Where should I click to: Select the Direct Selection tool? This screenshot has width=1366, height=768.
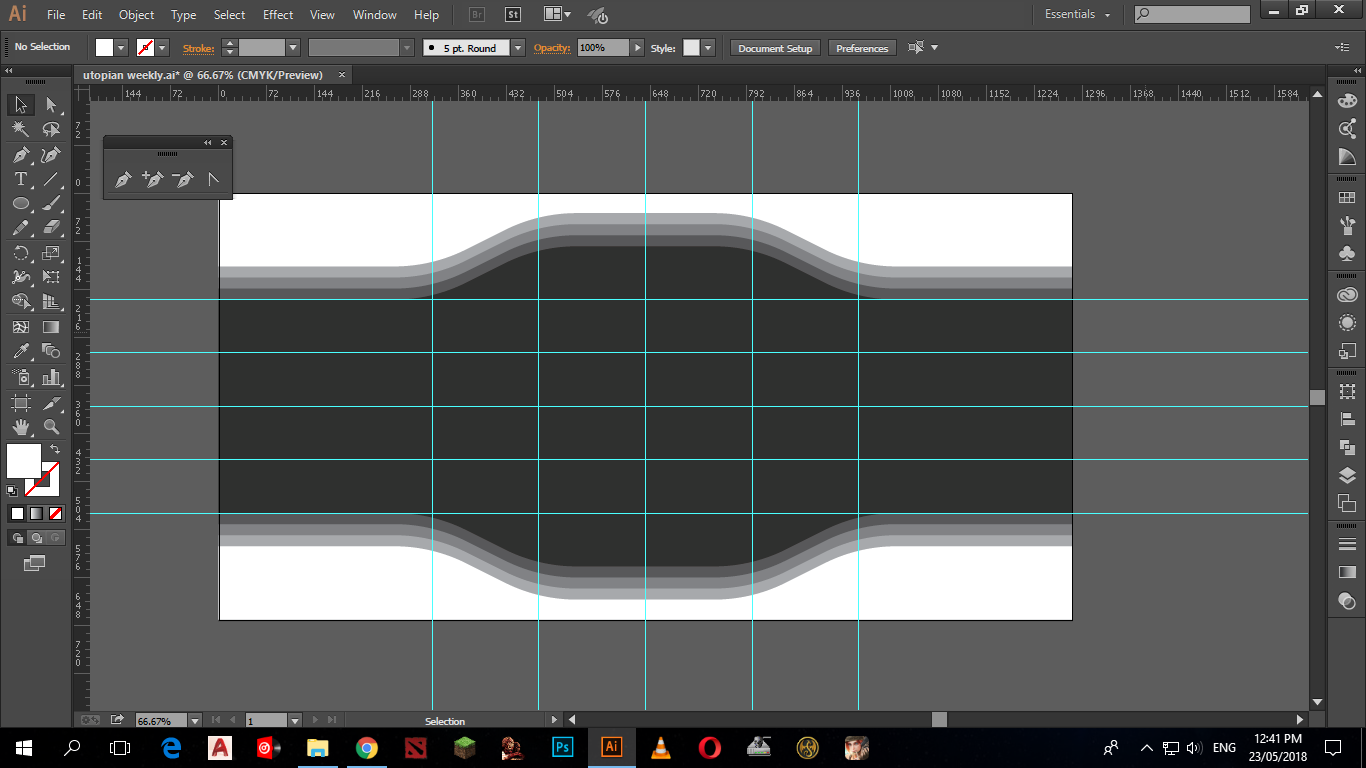(x=51, y=105)
